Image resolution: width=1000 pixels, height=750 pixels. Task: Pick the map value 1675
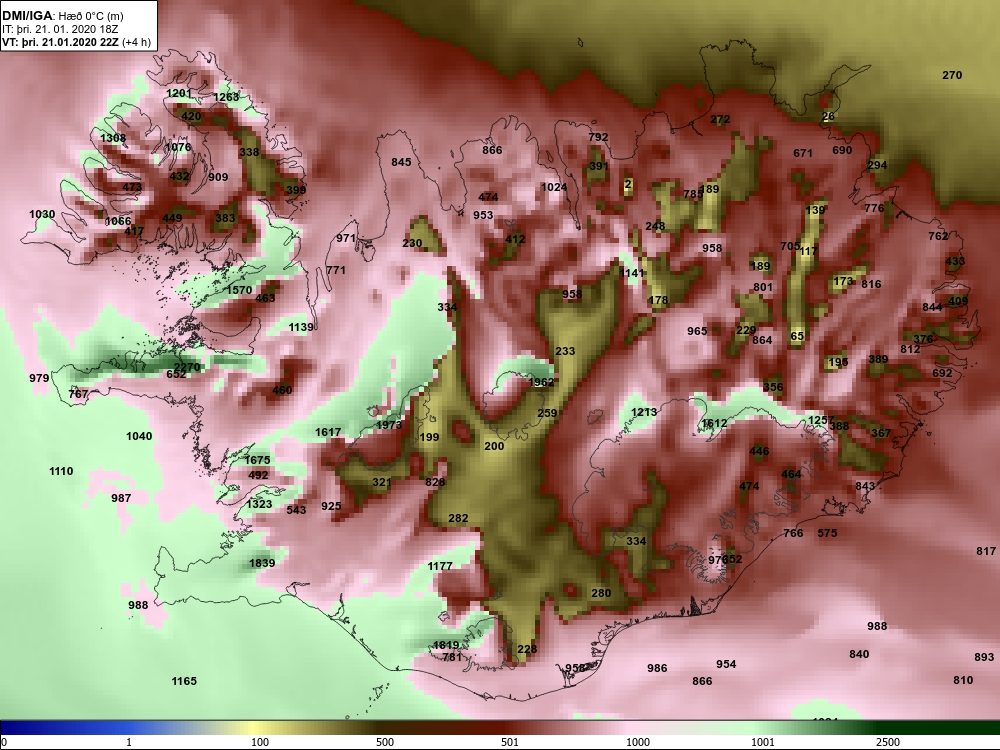[x=258, y=459]
